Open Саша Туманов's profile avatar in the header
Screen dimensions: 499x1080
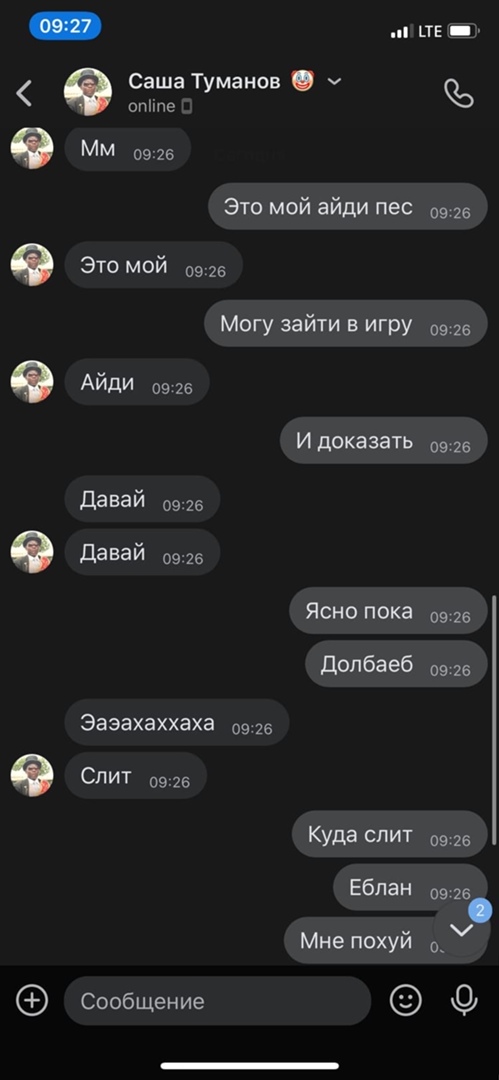88,92
